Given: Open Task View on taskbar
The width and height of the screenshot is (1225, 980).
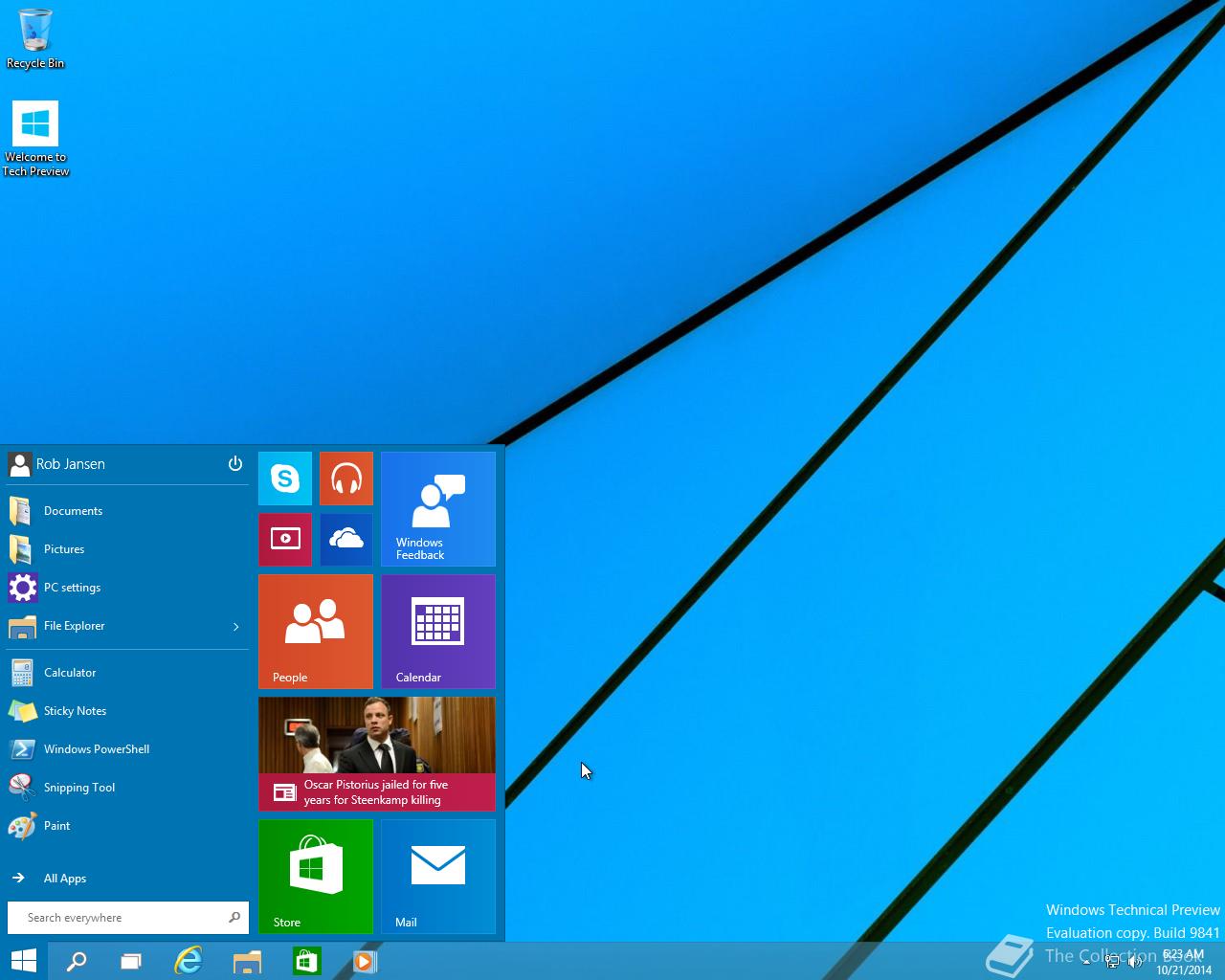Looking at the screenshot, I should (131, 961).
